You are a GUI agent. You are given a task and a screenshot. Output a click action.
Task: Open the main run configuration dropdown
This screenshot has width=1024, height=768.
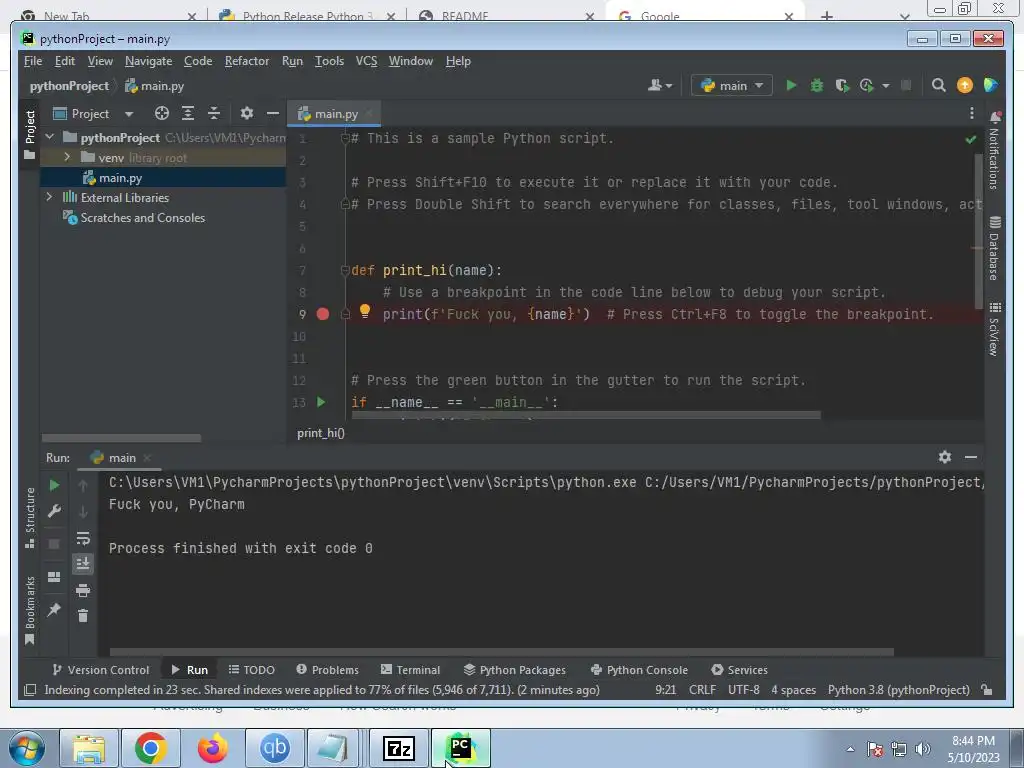coord(732,86)
